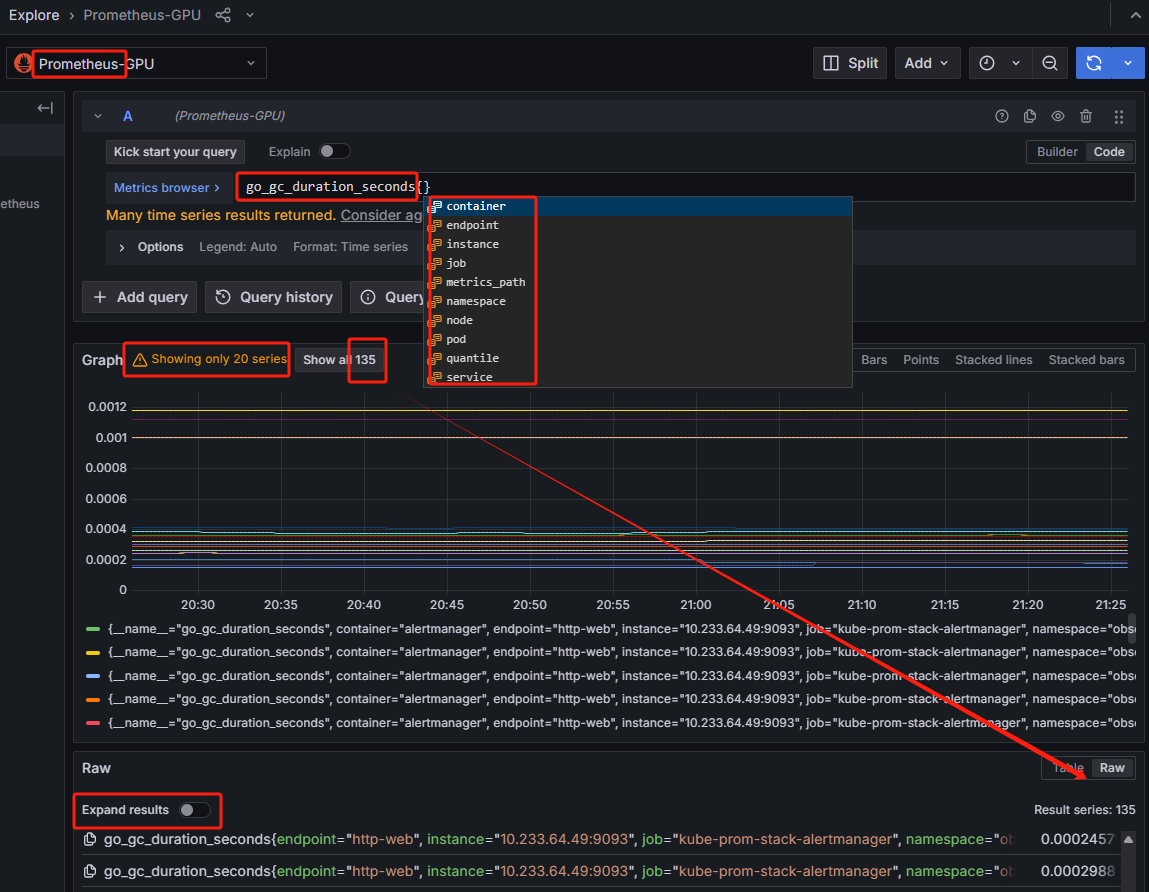Toggle the Explain switch
Screen dimensions: 1149x892
(x=335, y=151)
